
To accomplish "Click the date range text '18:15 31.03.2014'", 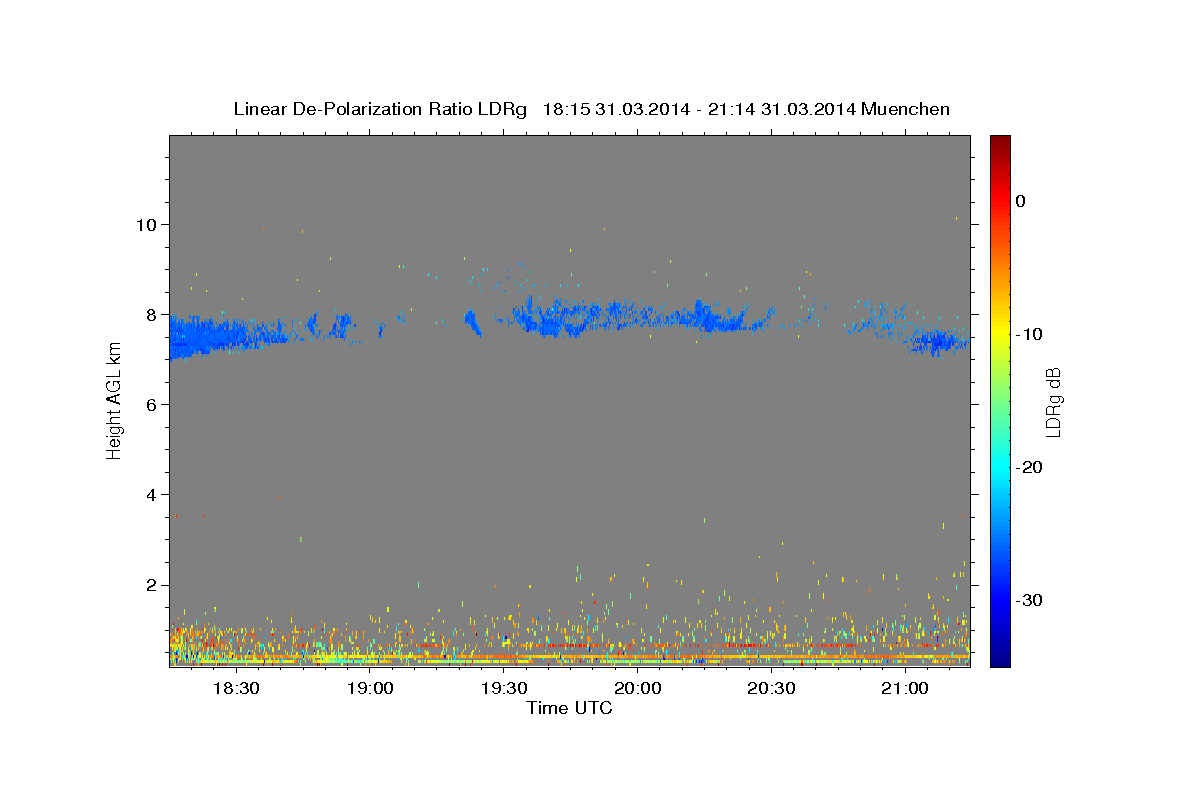I will tap(615, 109).
